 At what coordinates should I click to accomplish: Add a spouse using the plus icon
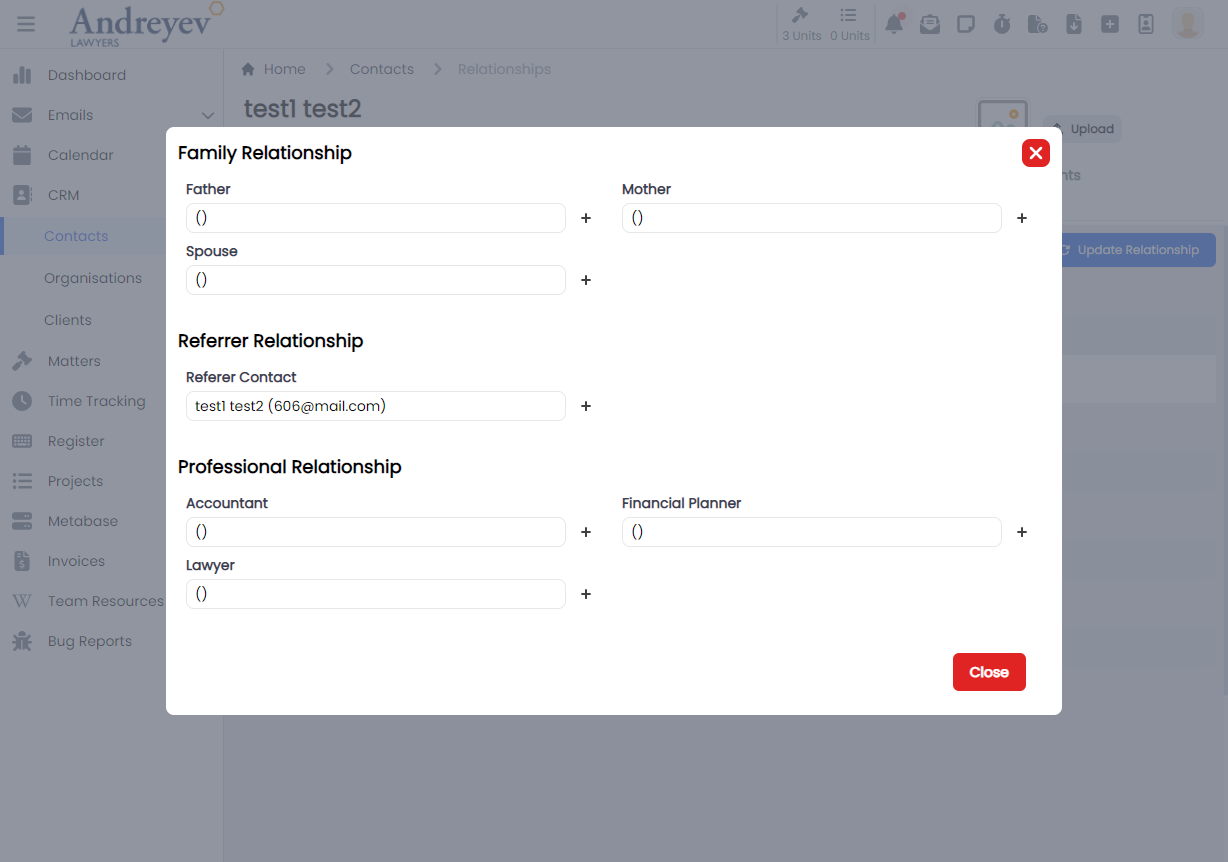click(586, 280)
